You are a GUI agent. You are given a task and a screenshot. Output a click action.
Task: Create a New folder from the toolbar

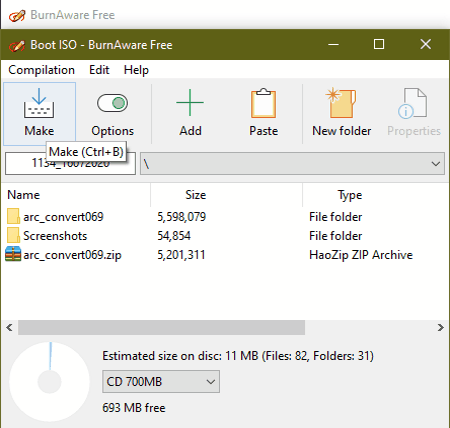[x=341, y=114]
